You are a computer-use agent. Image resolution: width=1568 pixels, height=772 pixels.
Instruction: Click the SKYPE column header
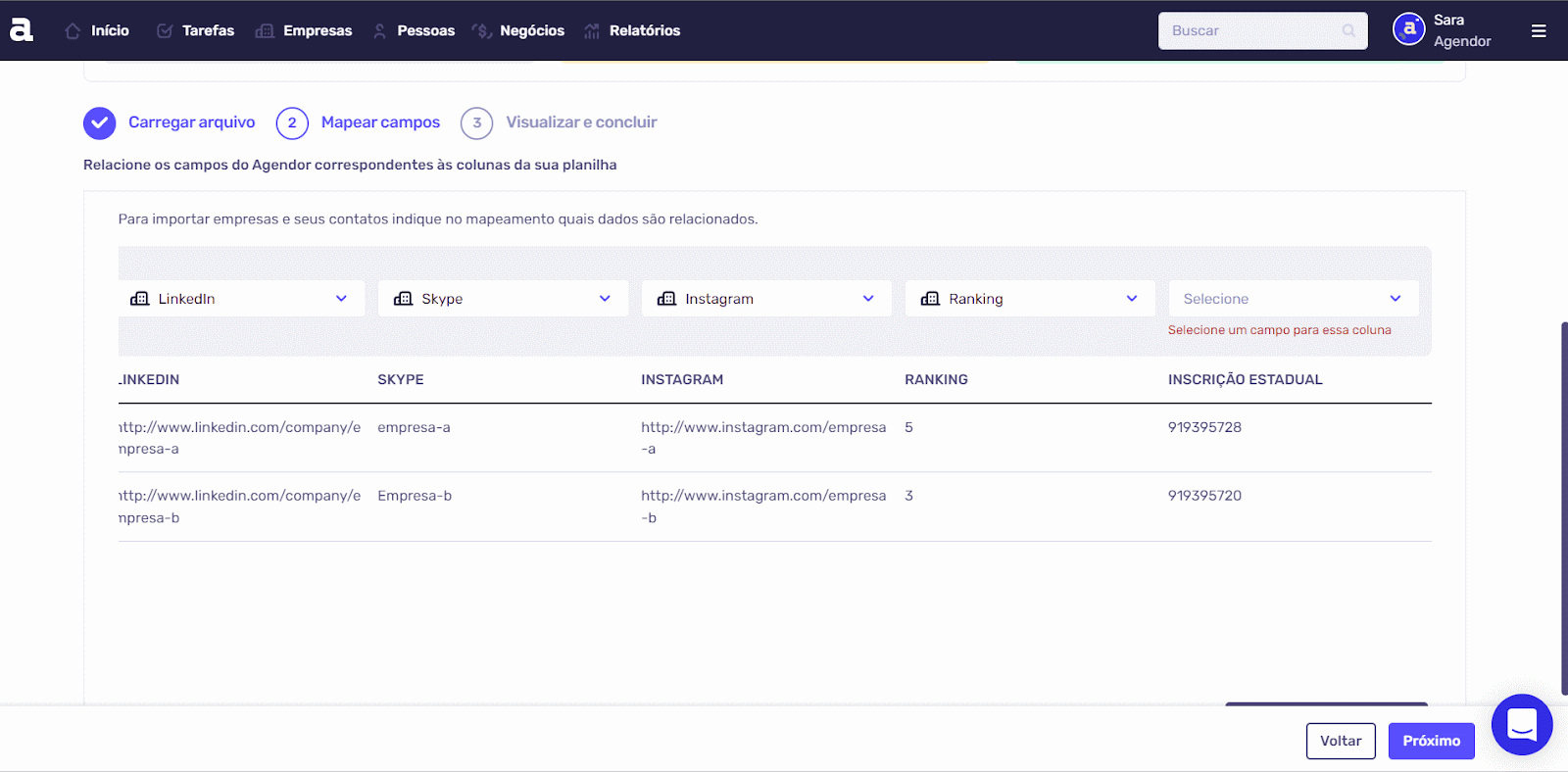(401, 380)
